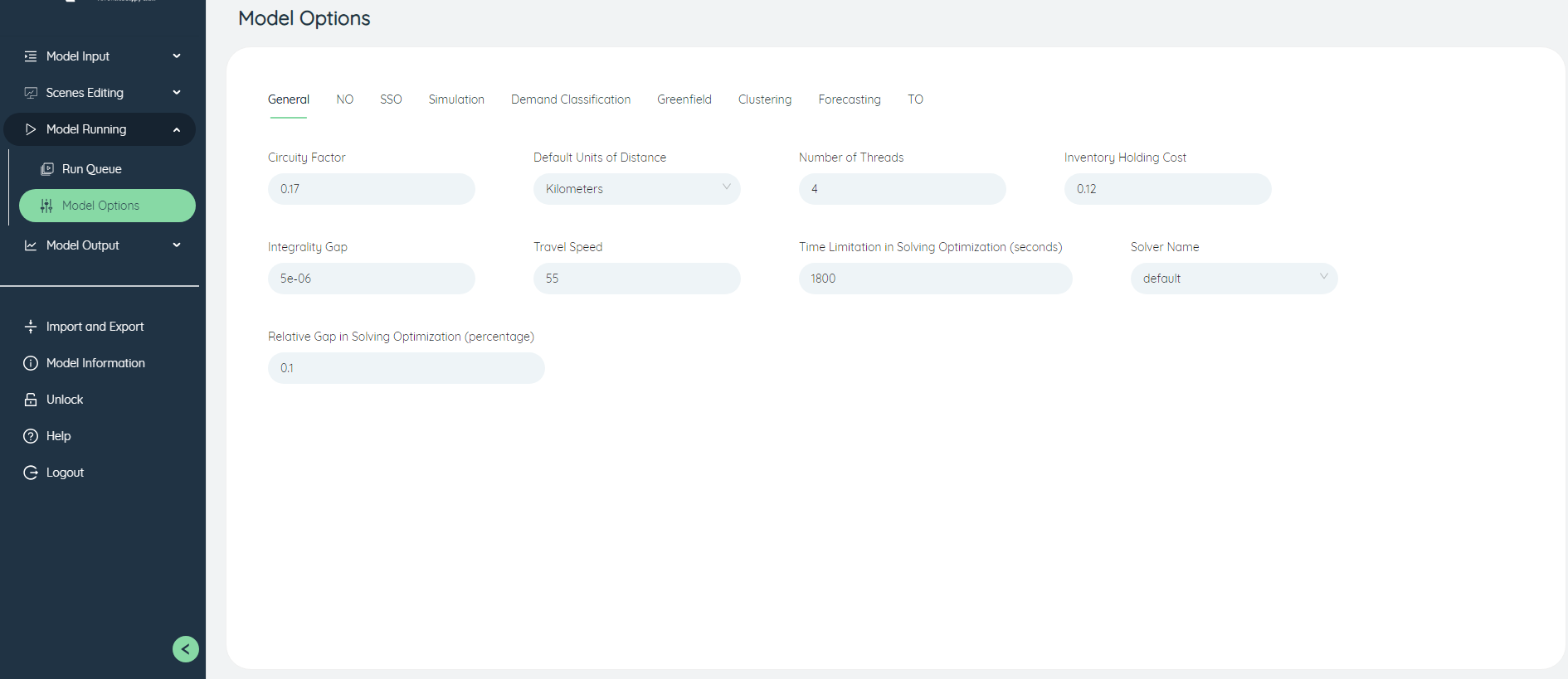The image size is (1568, 679).
Task: Select the Forecasting tab
Action: click(850, 99)
